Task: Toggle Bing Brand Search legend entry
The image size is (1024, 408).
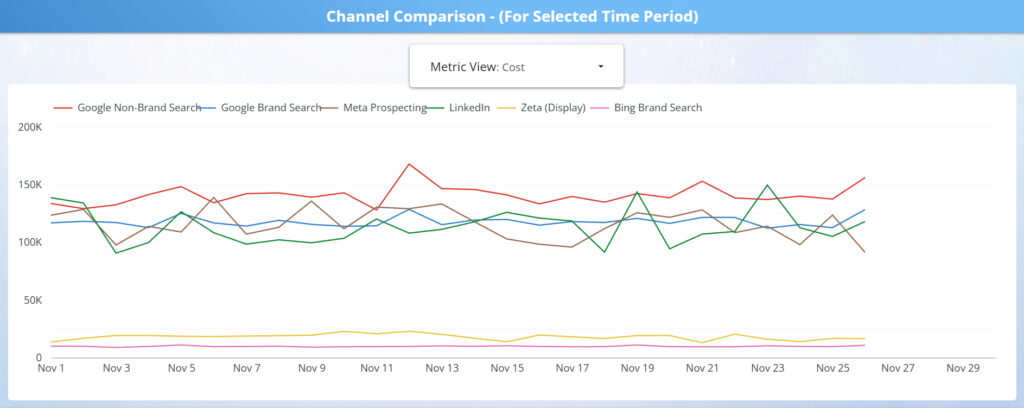Action: 657,107
